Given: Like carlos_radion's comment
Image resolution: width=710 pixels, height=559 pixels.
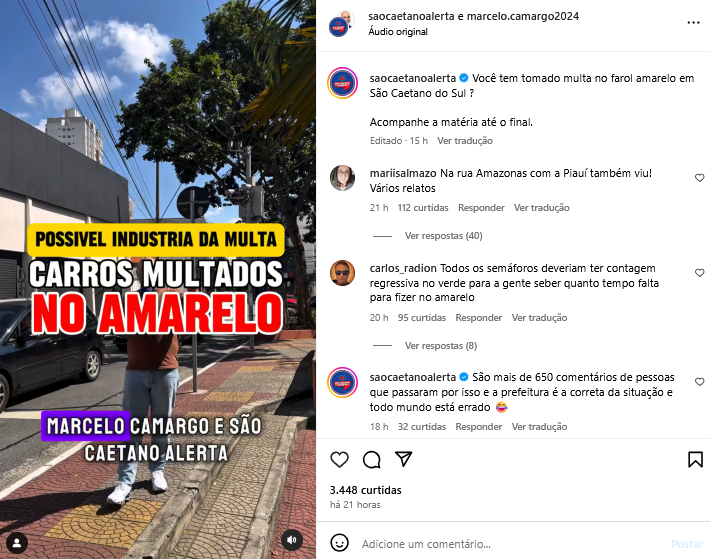Looking at the screenshot, I should tap(700, 273).
